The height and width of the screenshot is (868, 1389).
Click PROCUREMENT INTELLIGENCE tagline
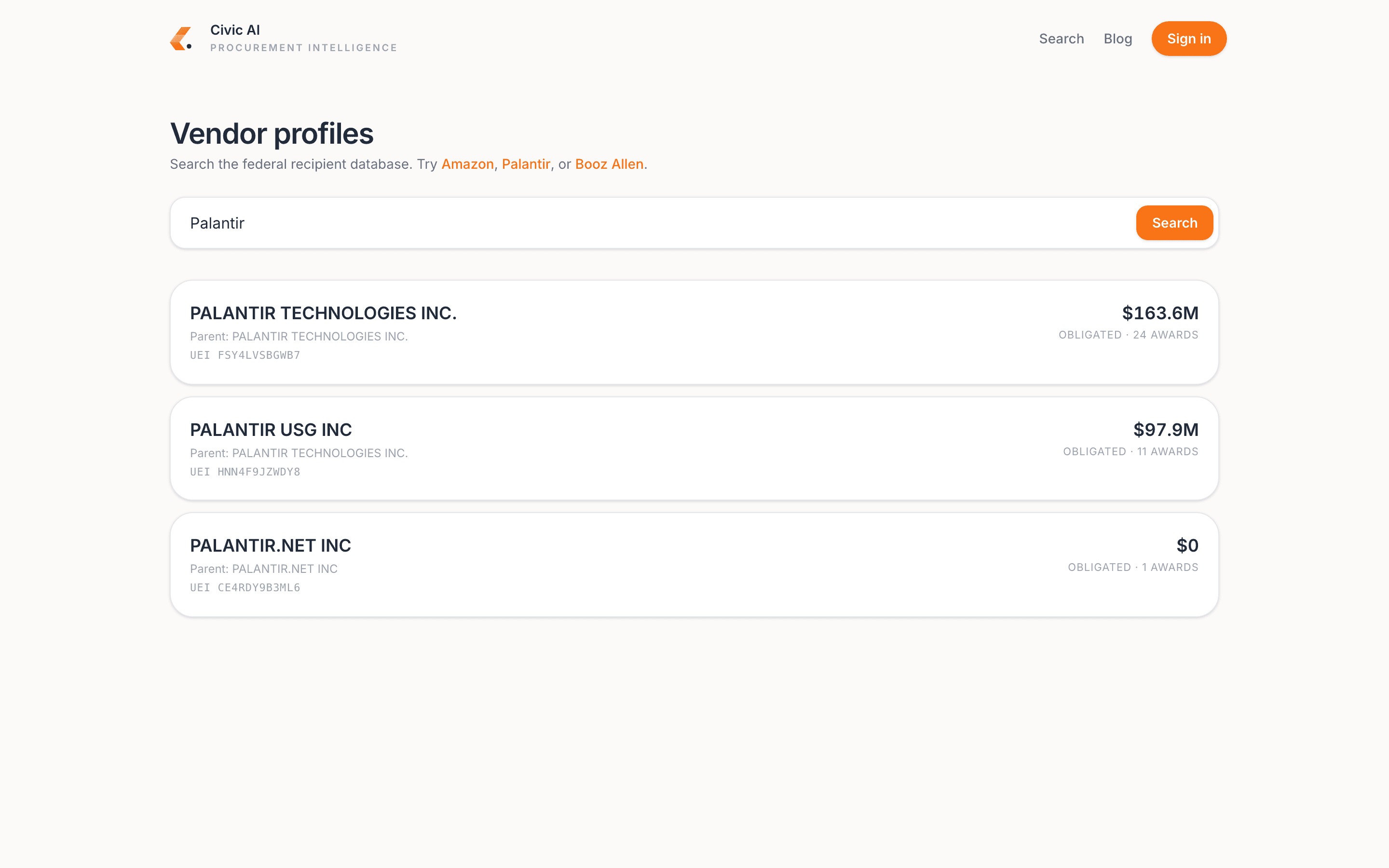[304, 48]
